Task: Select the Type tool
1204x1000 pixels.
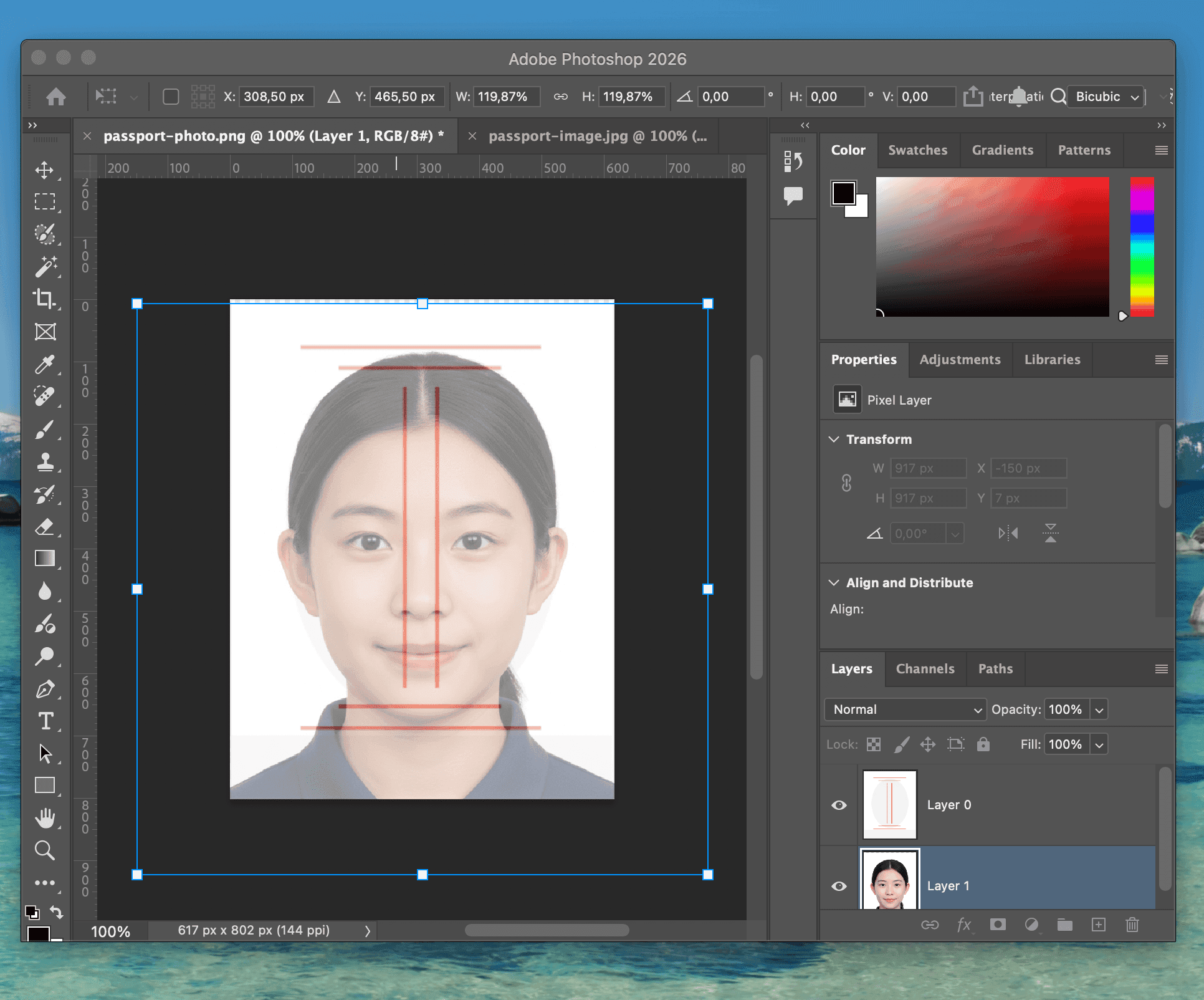Action: pyautogui.click(x=45, y=721)
